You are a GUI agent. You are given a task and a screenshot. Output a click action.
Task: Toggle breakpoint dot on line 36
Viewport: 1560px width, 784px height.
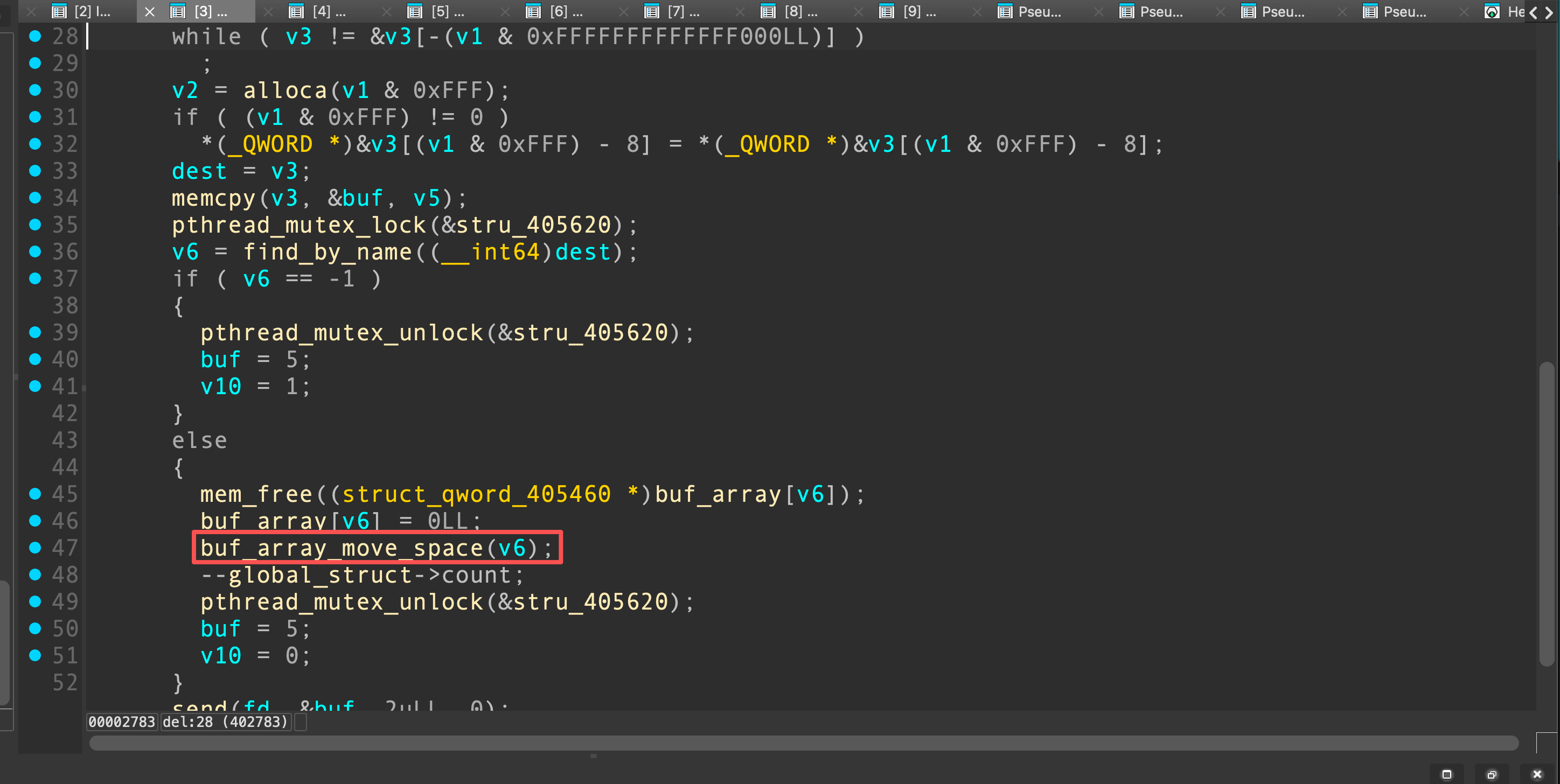click(x=35, y=252)
